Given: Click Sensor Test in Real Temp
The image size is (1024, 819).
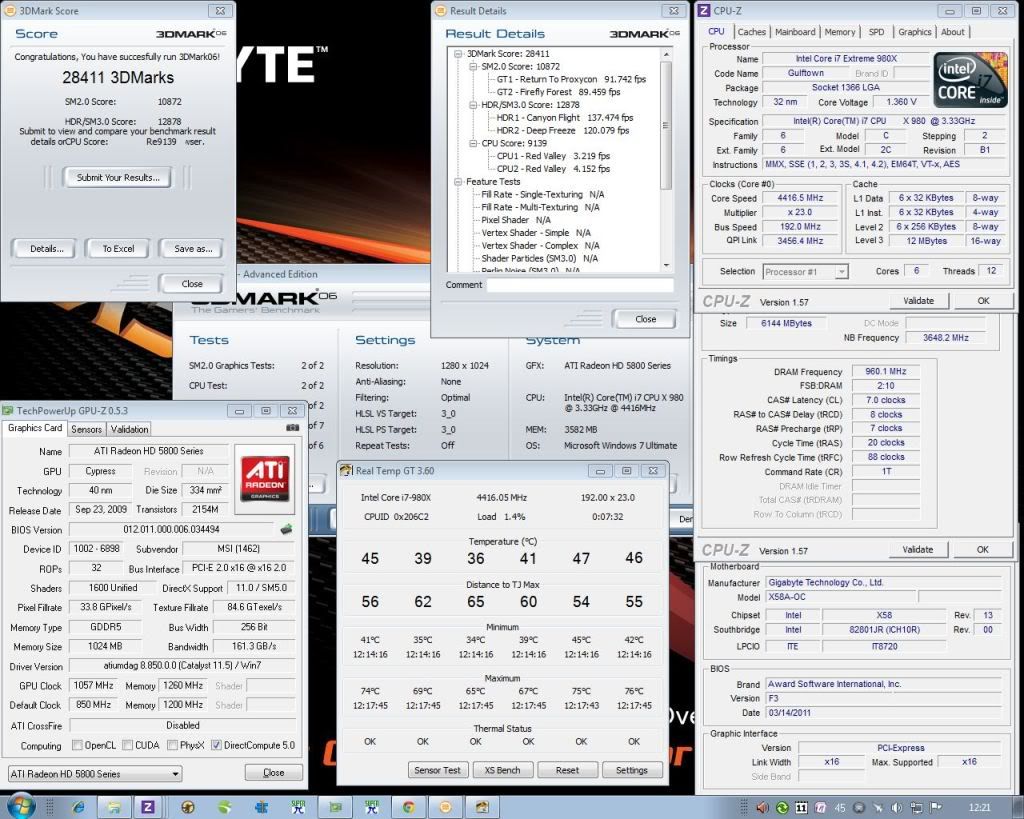Looking at the screenshot, I should coord(437,770).
